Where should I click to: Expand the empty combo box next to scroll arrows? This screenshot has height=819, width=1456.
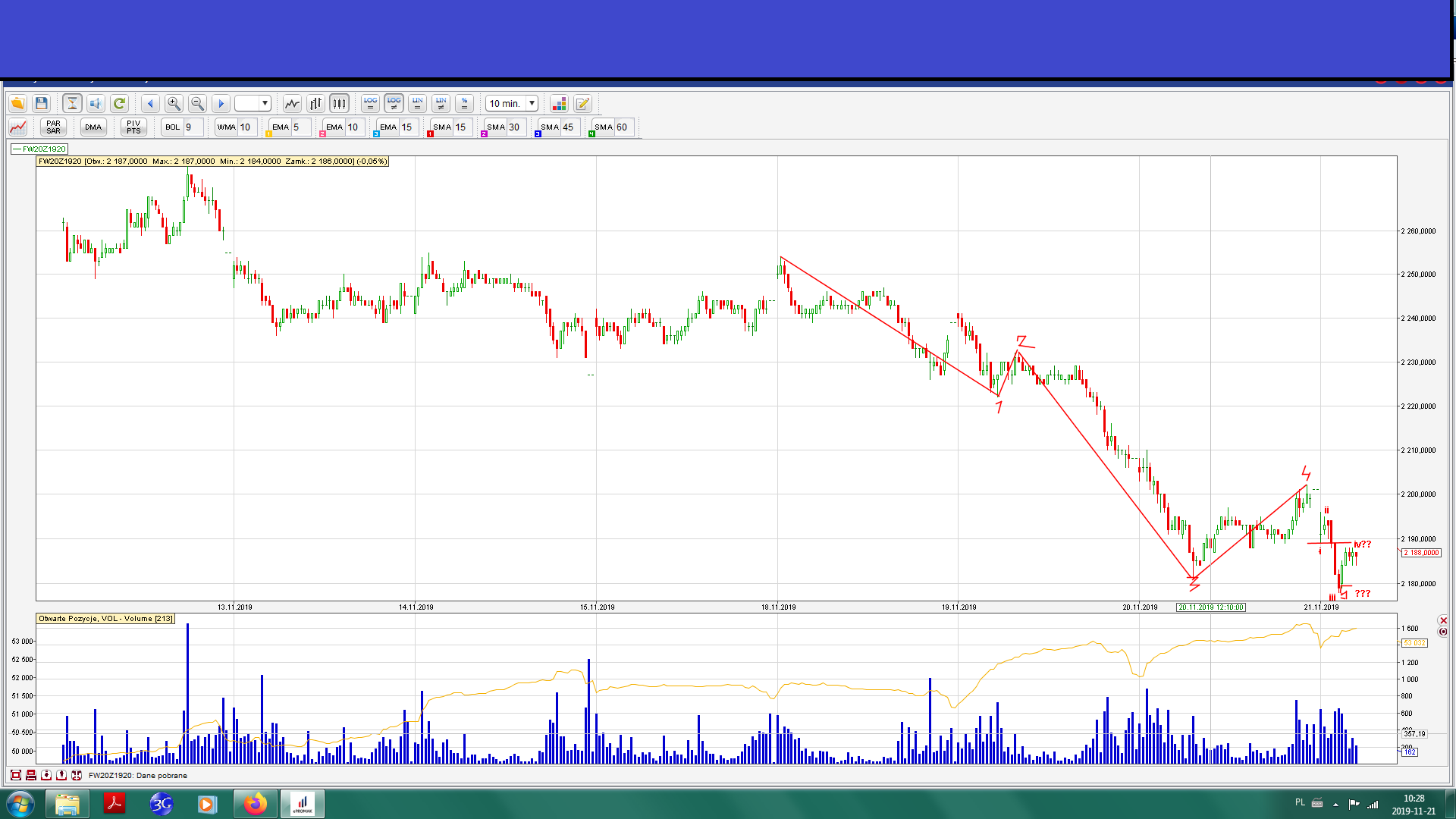pyautogui.click(x=265, y=103)
